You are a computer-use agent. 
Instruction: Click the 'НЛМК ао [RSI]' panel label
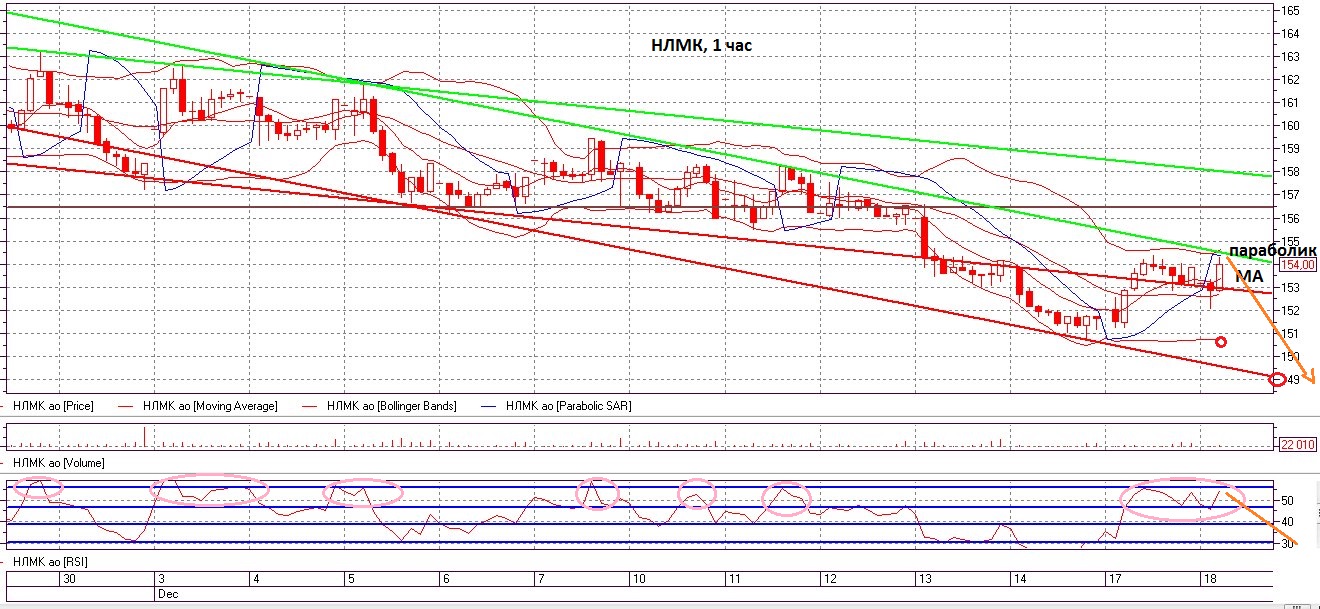point(48,563)
